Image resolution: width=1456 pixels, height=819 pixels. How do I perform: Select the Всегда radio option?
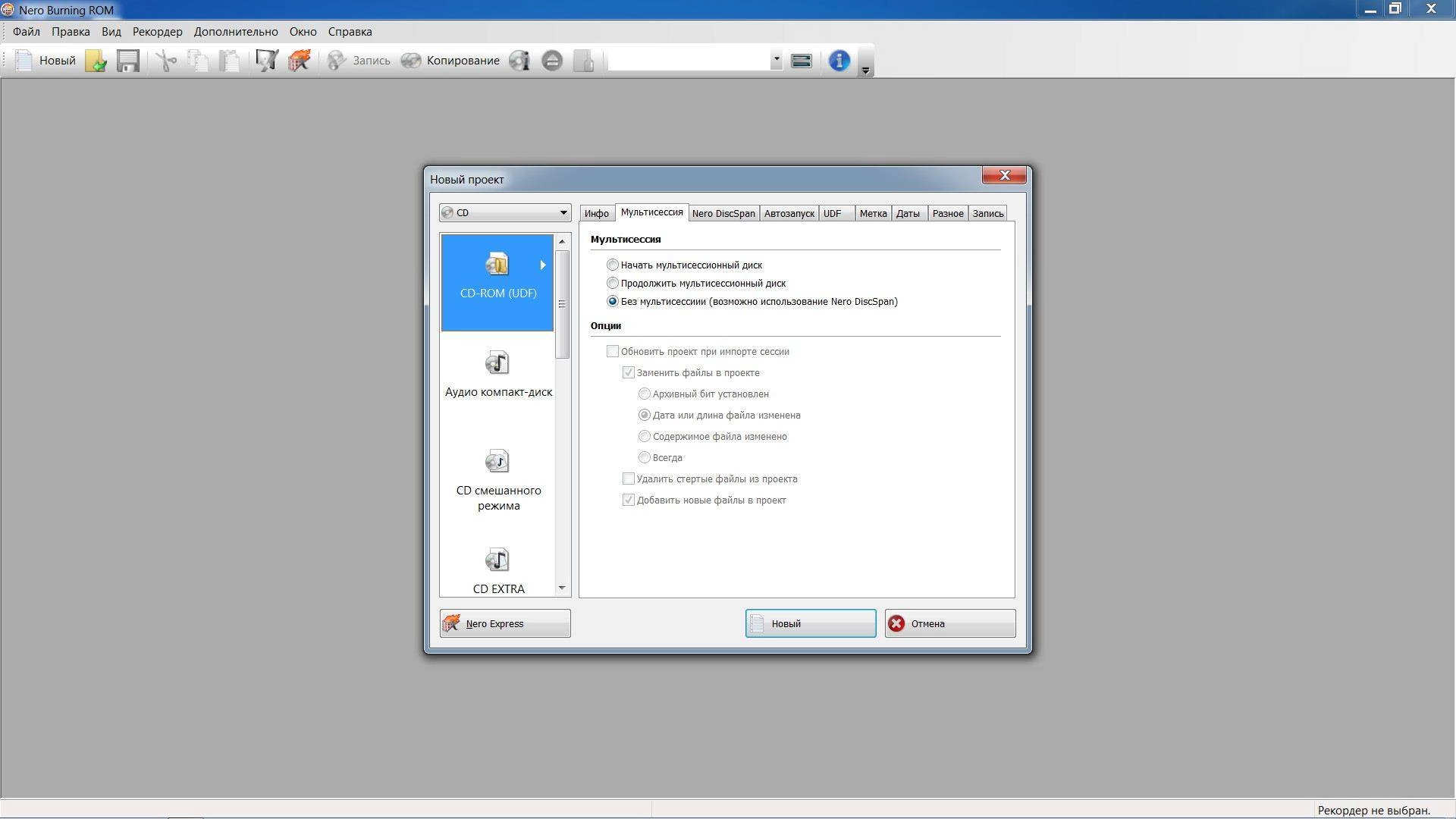(x=661, y=457)
